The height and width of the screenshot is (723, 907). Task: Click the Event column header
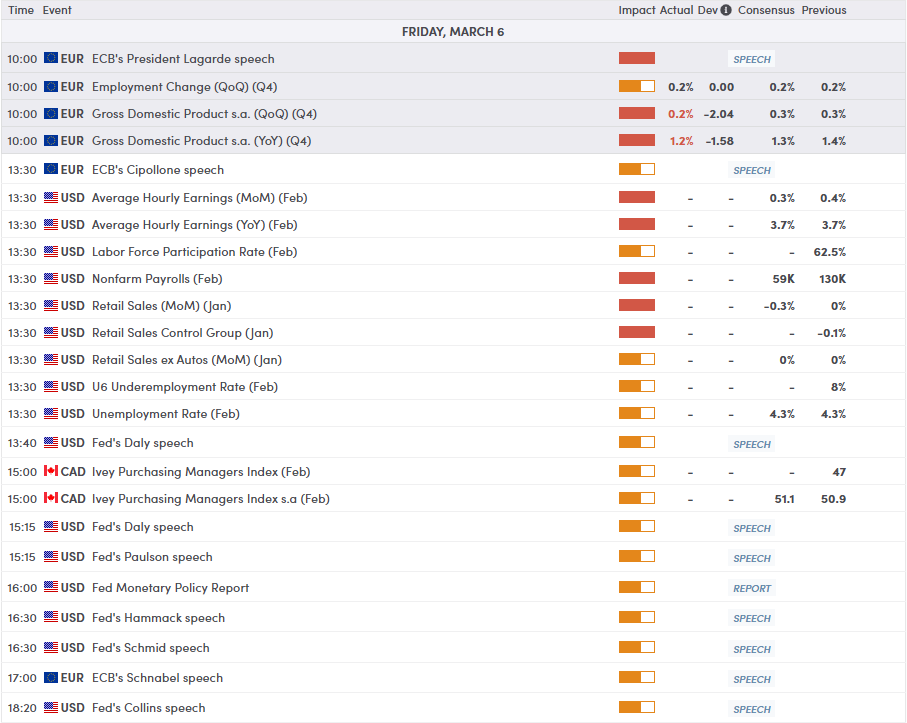click(x=57, y=10)
